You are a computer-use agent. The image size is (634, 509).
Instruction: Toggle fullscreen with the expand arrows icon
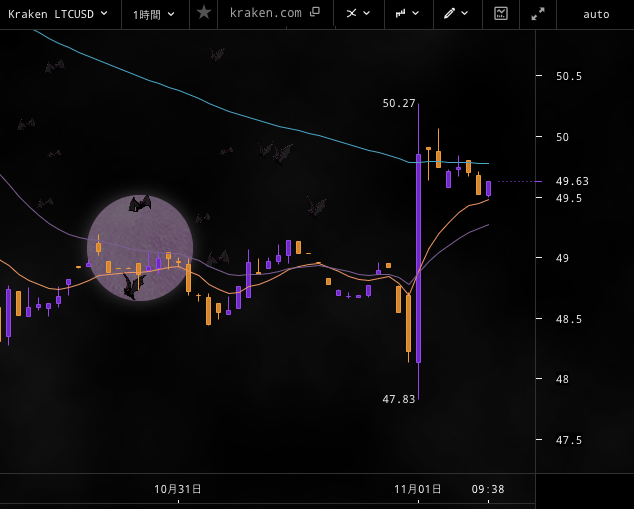(x=538, y=14)
